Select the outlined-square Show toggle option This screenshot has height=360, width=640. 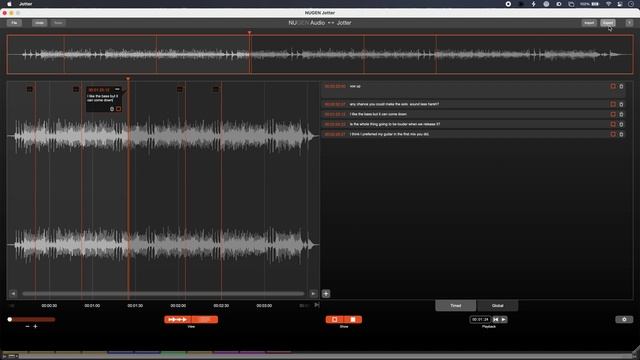pos(335,319)
